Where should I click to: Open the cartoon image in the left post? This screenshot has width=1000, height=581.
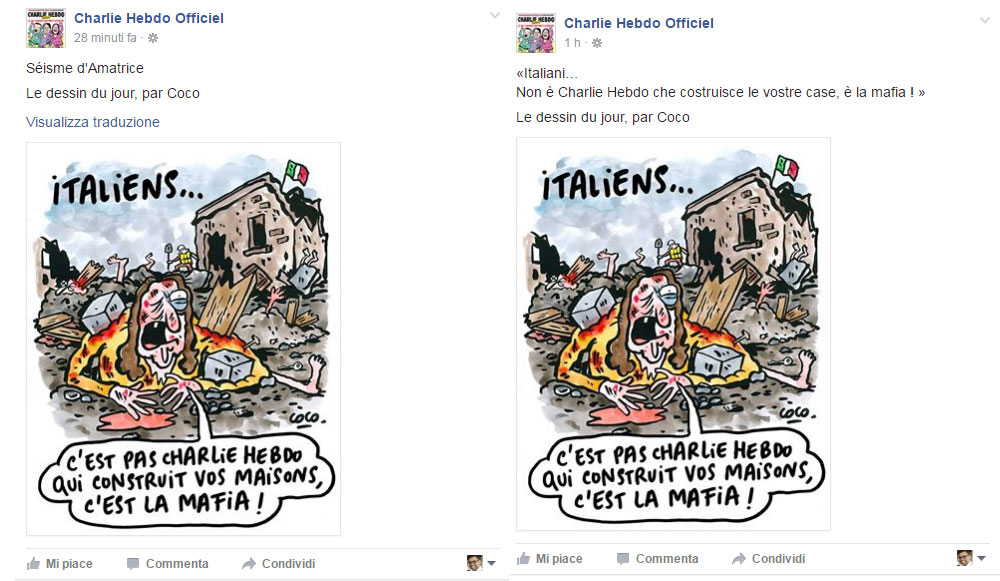click(x=184, y=339)
